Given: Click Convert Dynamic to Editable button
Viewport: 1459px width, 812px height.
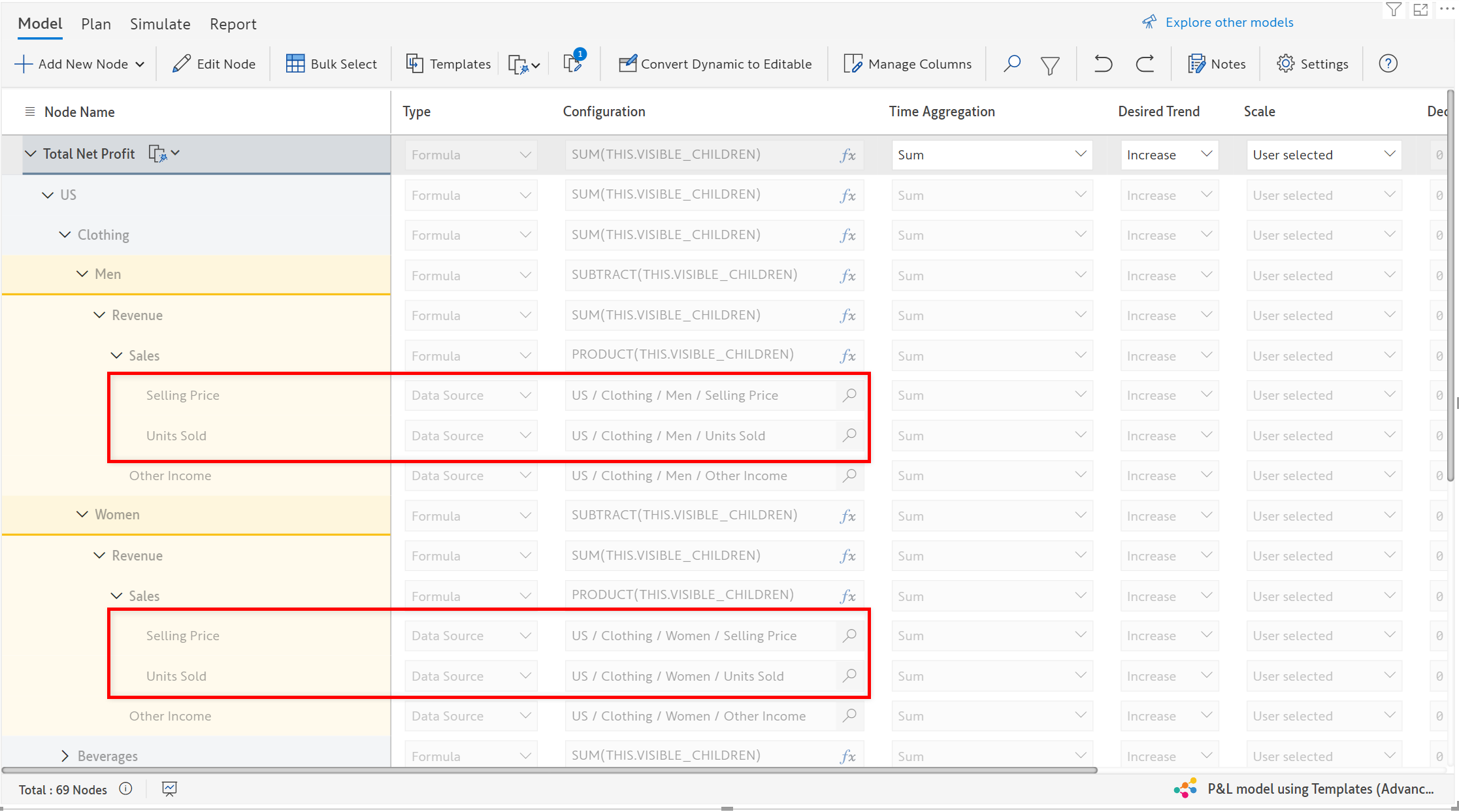Looking at the screenshot, I should click(x=715, y=64).
